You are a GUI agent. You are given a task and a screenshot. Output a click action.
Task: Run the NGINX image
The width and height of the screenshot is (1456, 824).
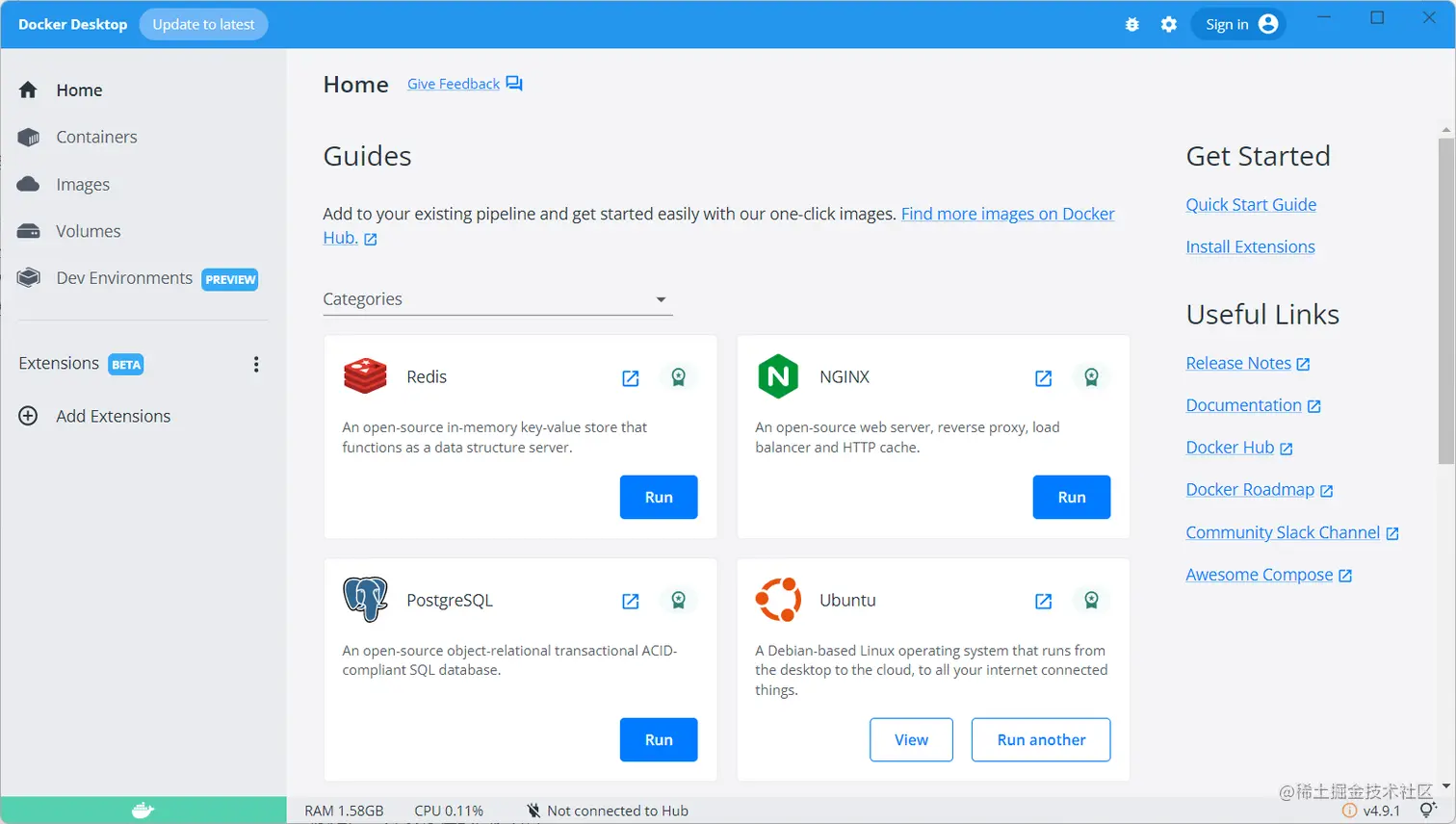pyautogui.click(x=1072, y=497)
